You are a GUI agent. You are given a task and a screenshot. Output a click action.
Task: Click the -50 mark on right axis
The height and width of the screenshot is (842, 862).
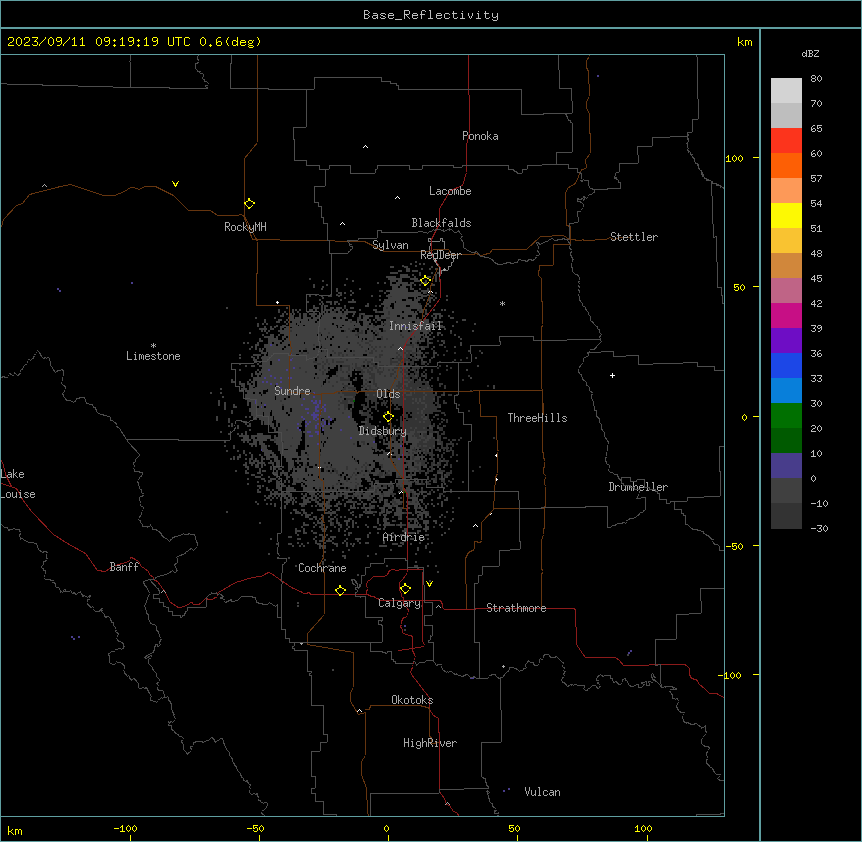click(x=734, y=546)
